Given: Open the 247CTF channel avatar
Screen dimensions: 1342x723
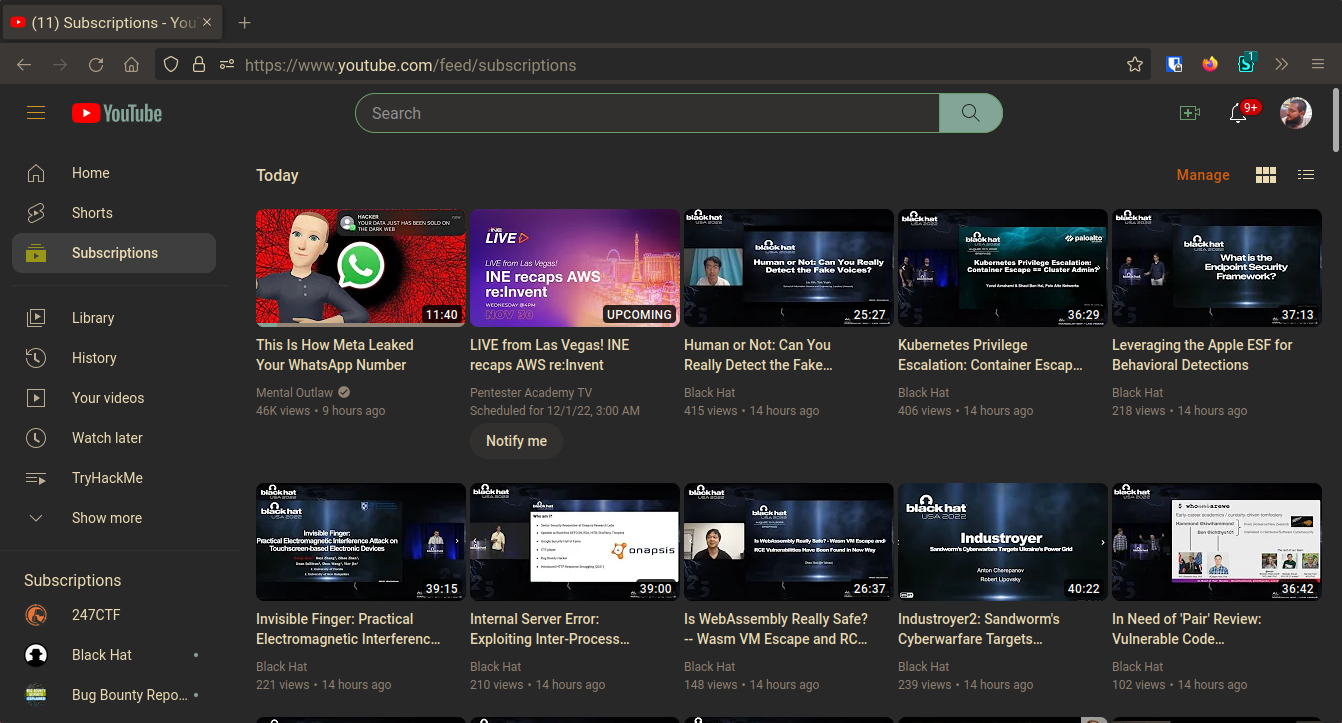Looking at the screenshot, I should tap(36, 615).
